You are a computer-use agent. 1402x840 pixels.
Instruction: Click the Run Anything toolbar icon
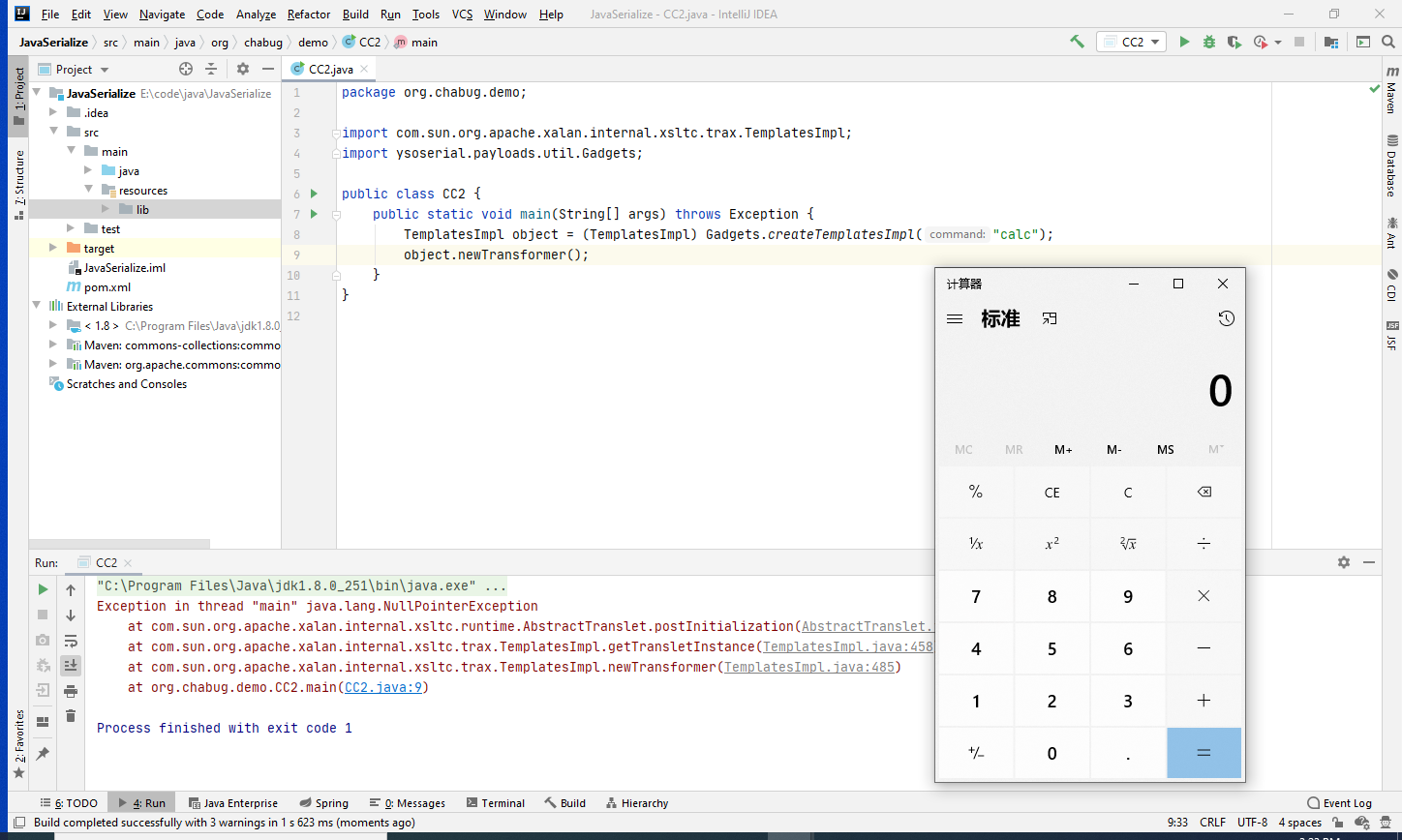(x=1363, y=42)
